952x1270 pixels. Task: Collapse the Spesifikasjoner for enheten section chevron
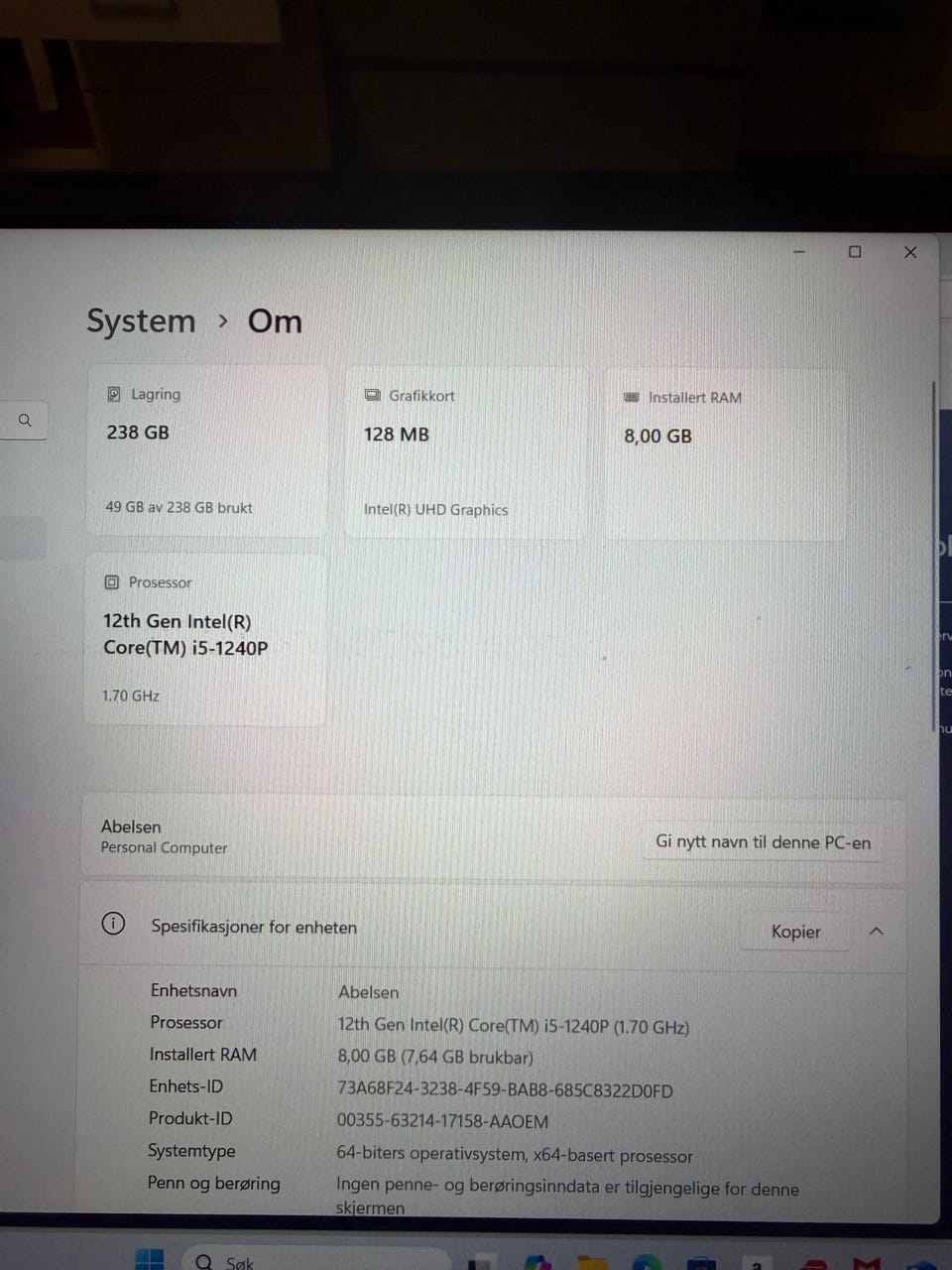[877, 931]
